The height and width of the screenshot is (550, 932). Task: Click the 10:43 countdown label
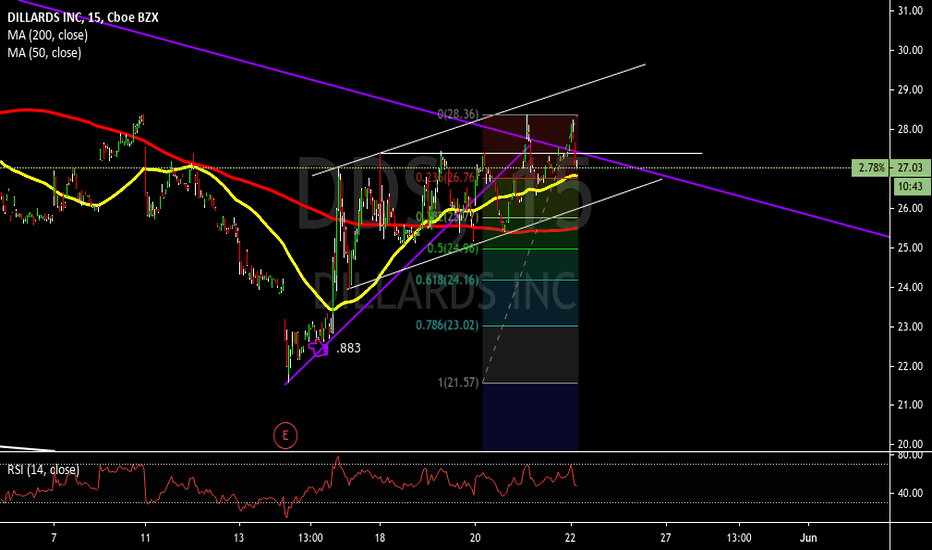tap(910, 186)
